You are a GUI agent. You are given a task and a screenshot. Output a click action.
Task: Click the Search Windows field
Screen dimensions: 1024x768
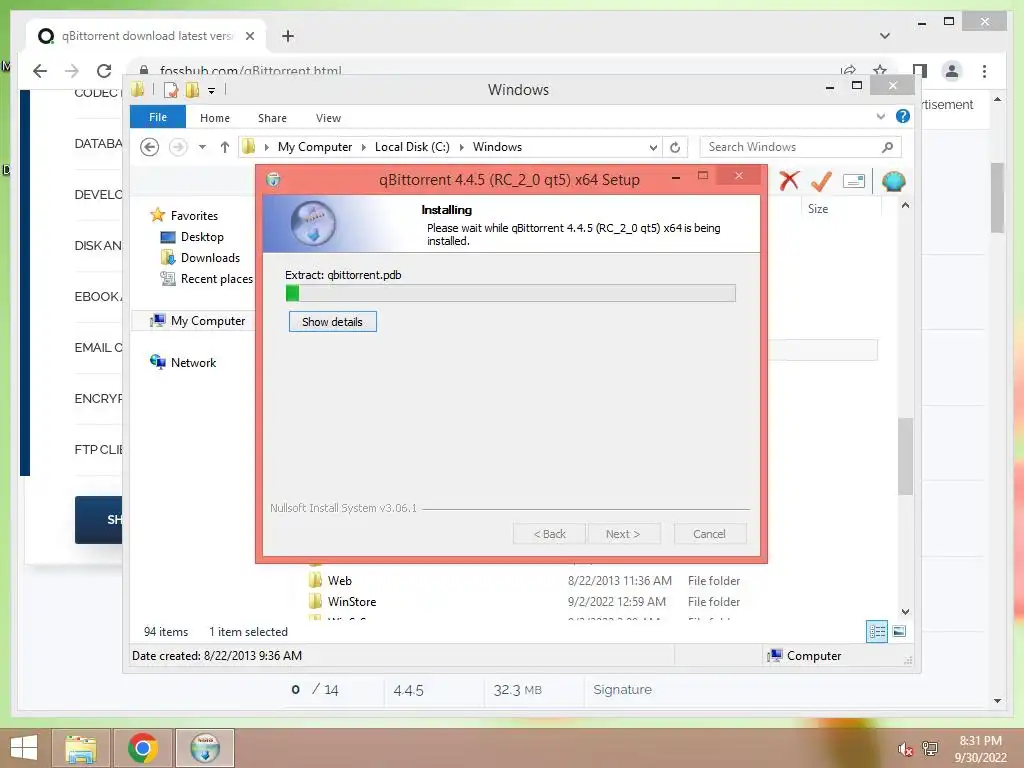pyautogui.click(x=800, y=147)
